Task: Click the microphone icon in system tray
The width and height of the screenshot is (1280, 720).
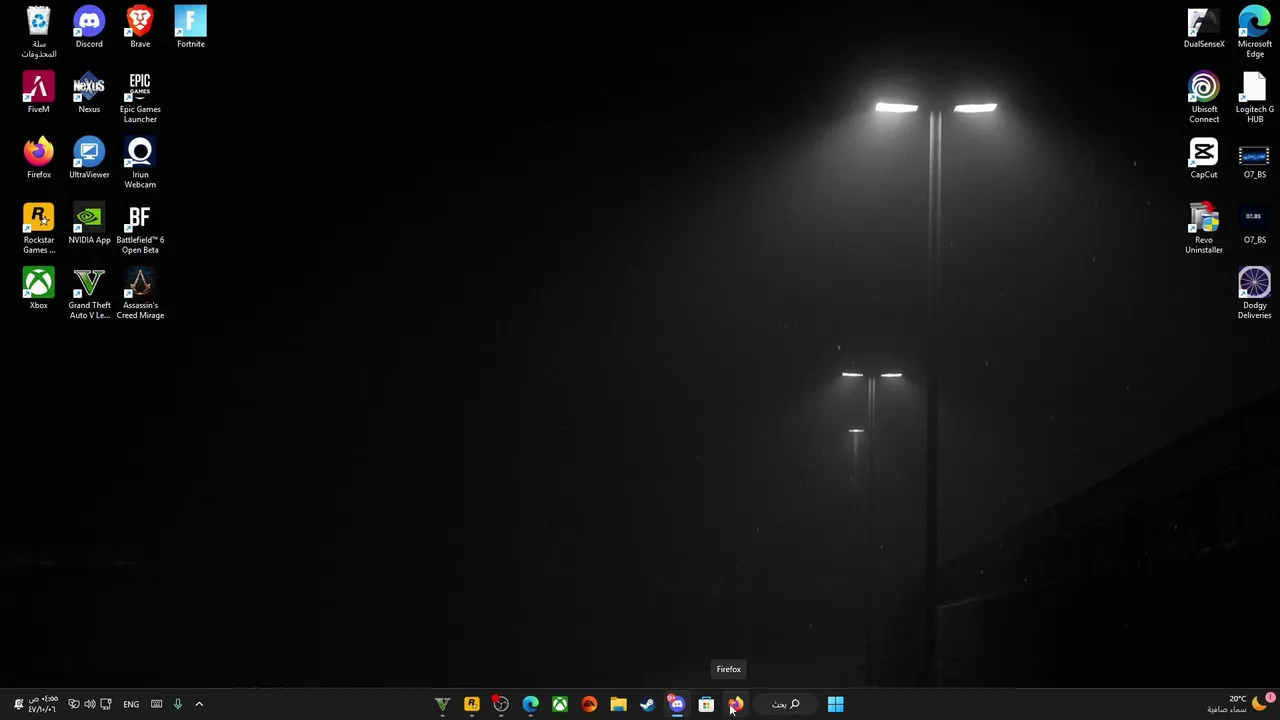Action: pyautogui.click(x=177, y=704)
